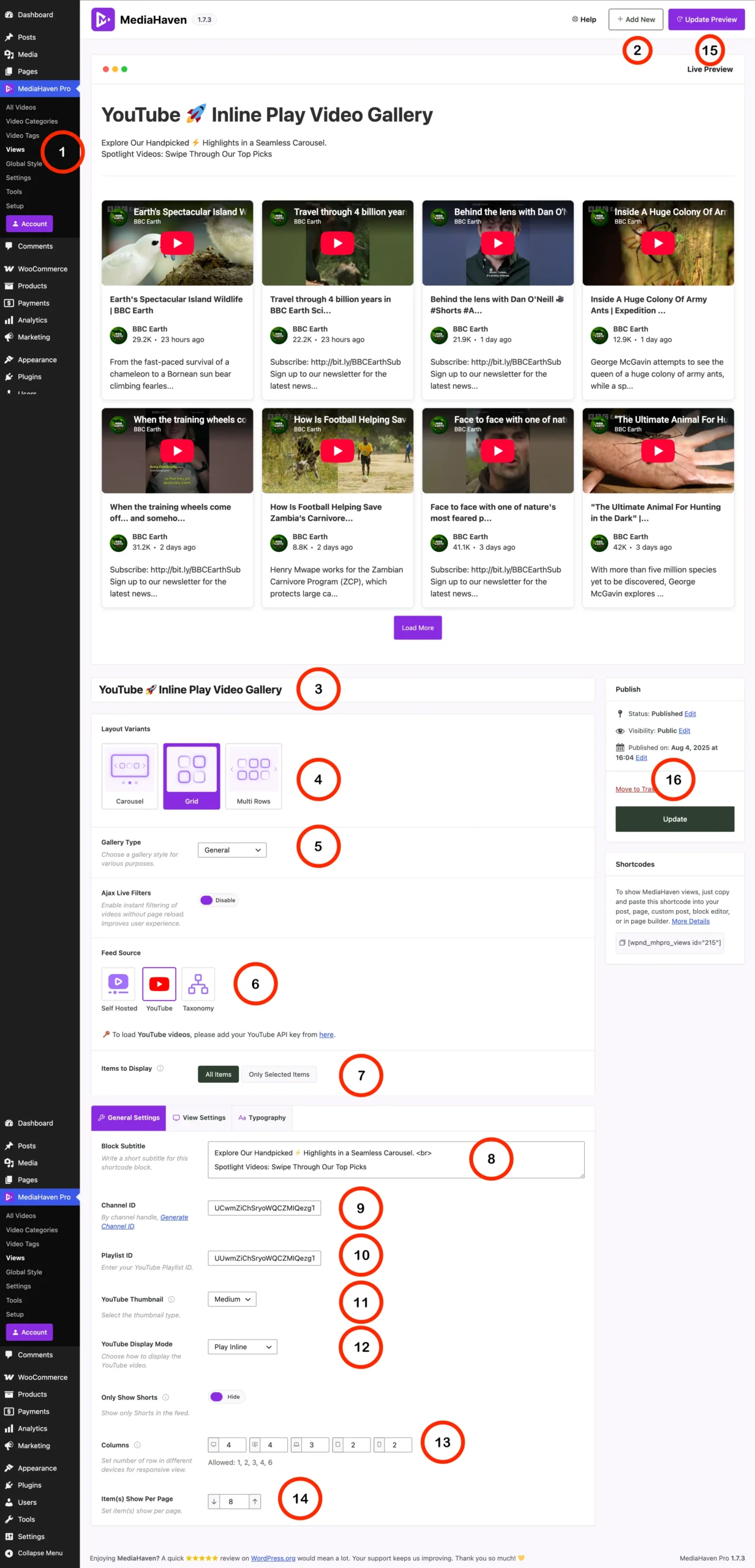
Task: Click BBC Earth avatar under Earth's Spectacular Island card
Action: coord(118,335)
